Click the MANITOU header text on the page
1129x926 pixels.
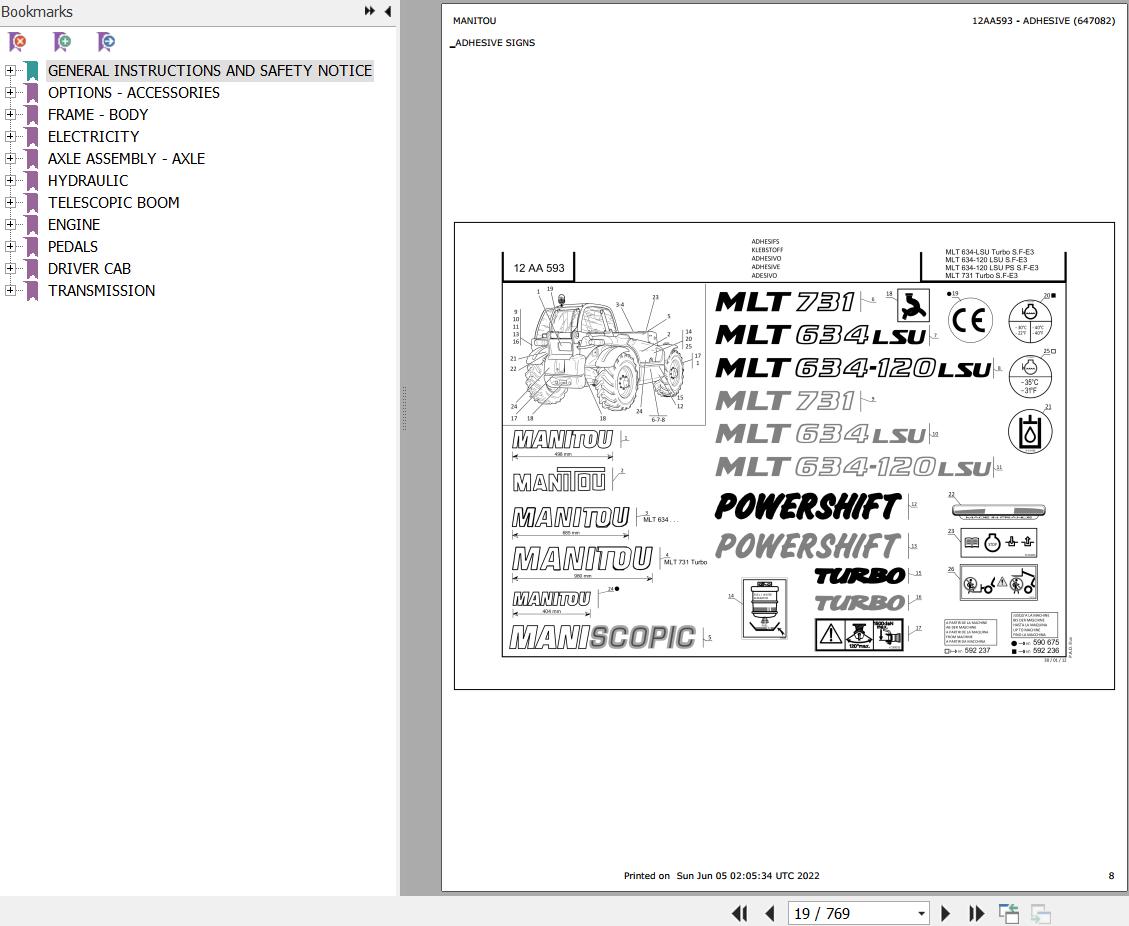pos(474,21)
